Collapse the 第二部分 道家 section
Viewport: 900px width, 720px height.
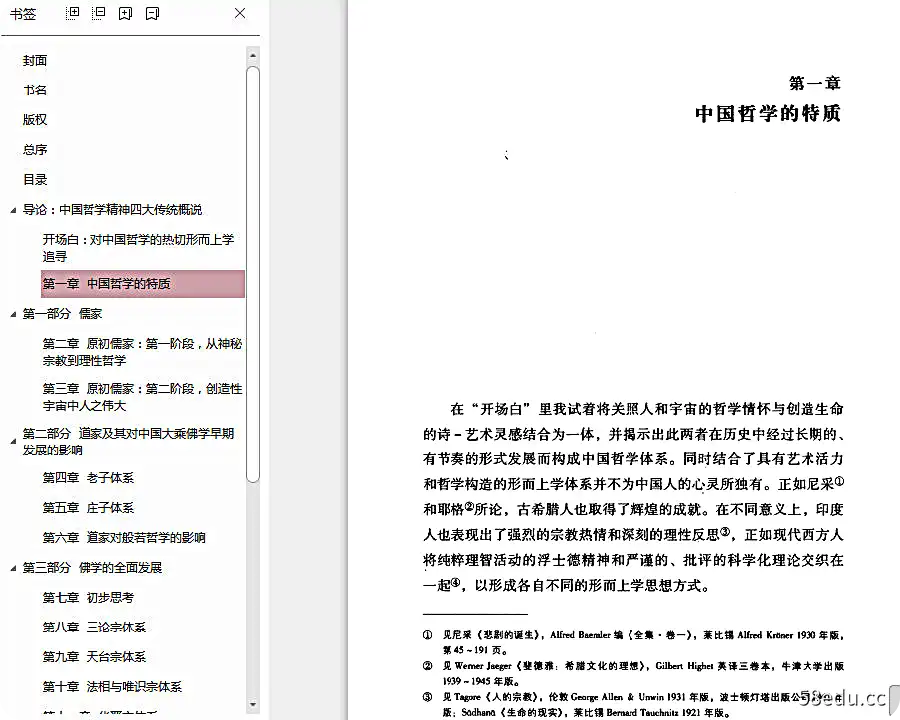[13, 442]
